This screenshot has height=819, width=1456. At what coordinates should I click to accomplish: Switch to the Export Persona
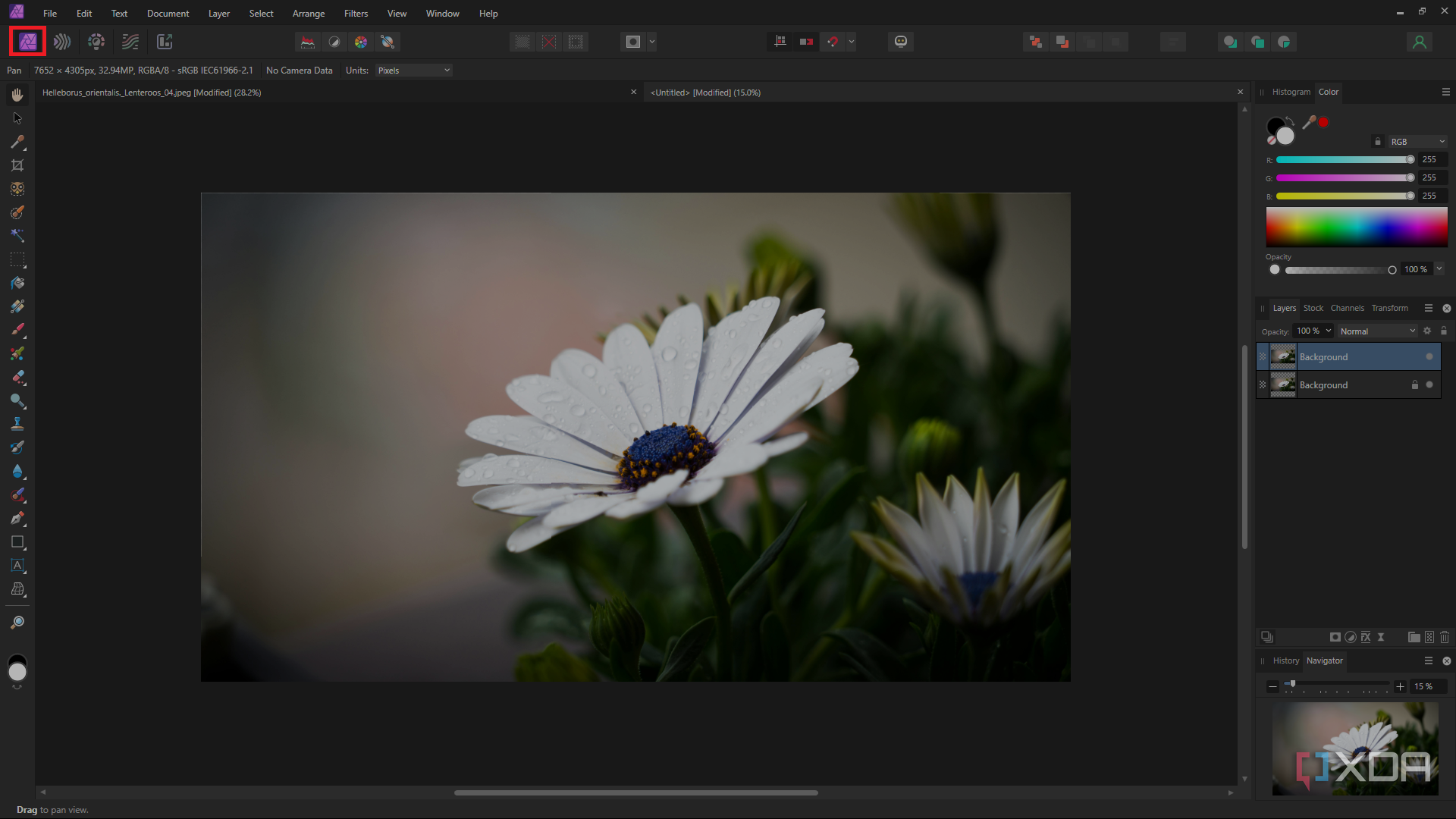pos(165,42)
